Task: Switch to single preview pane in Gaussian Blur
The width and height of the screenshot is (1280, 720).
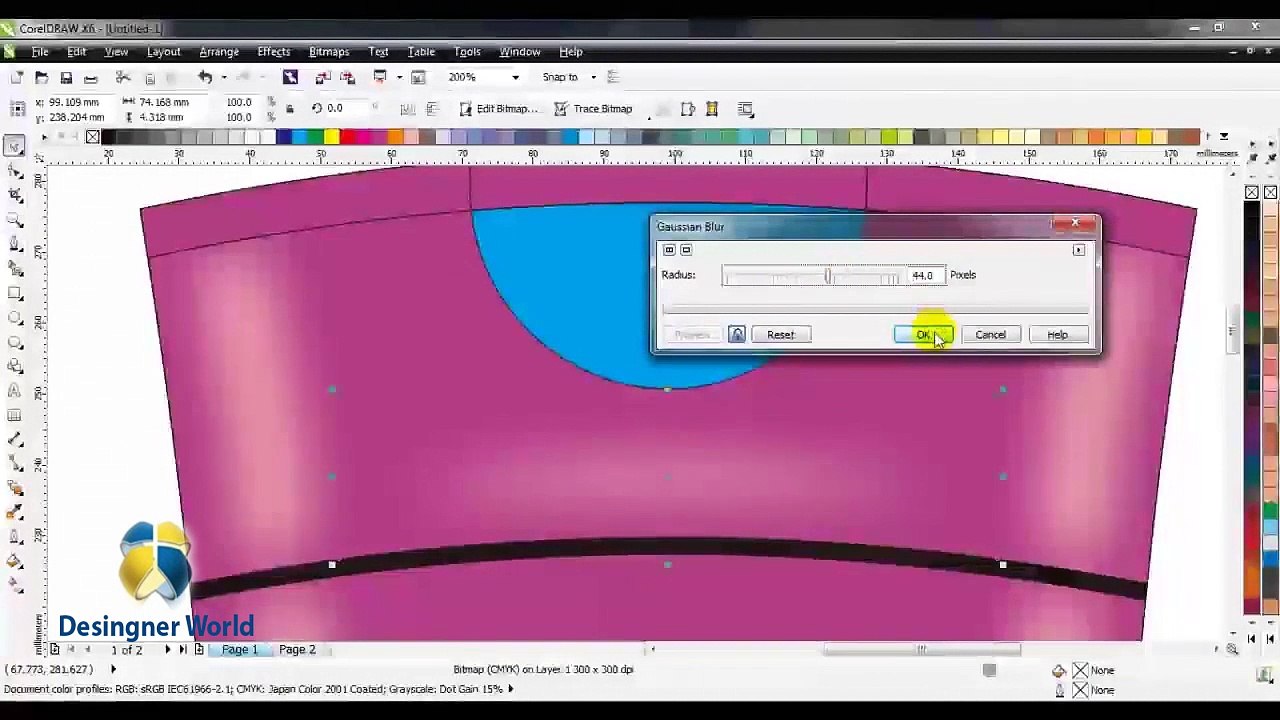Action: tap(686, 249)
